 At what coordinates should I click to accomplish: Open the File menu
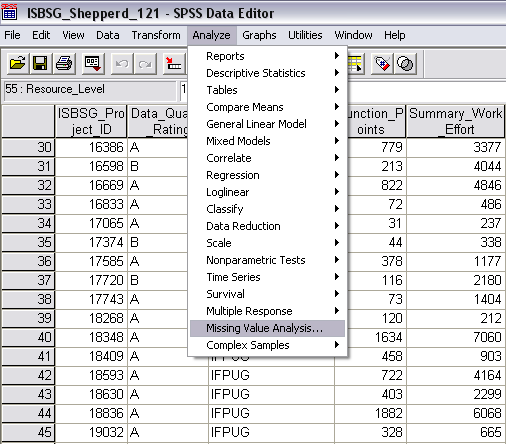click(x=12, y=35)
